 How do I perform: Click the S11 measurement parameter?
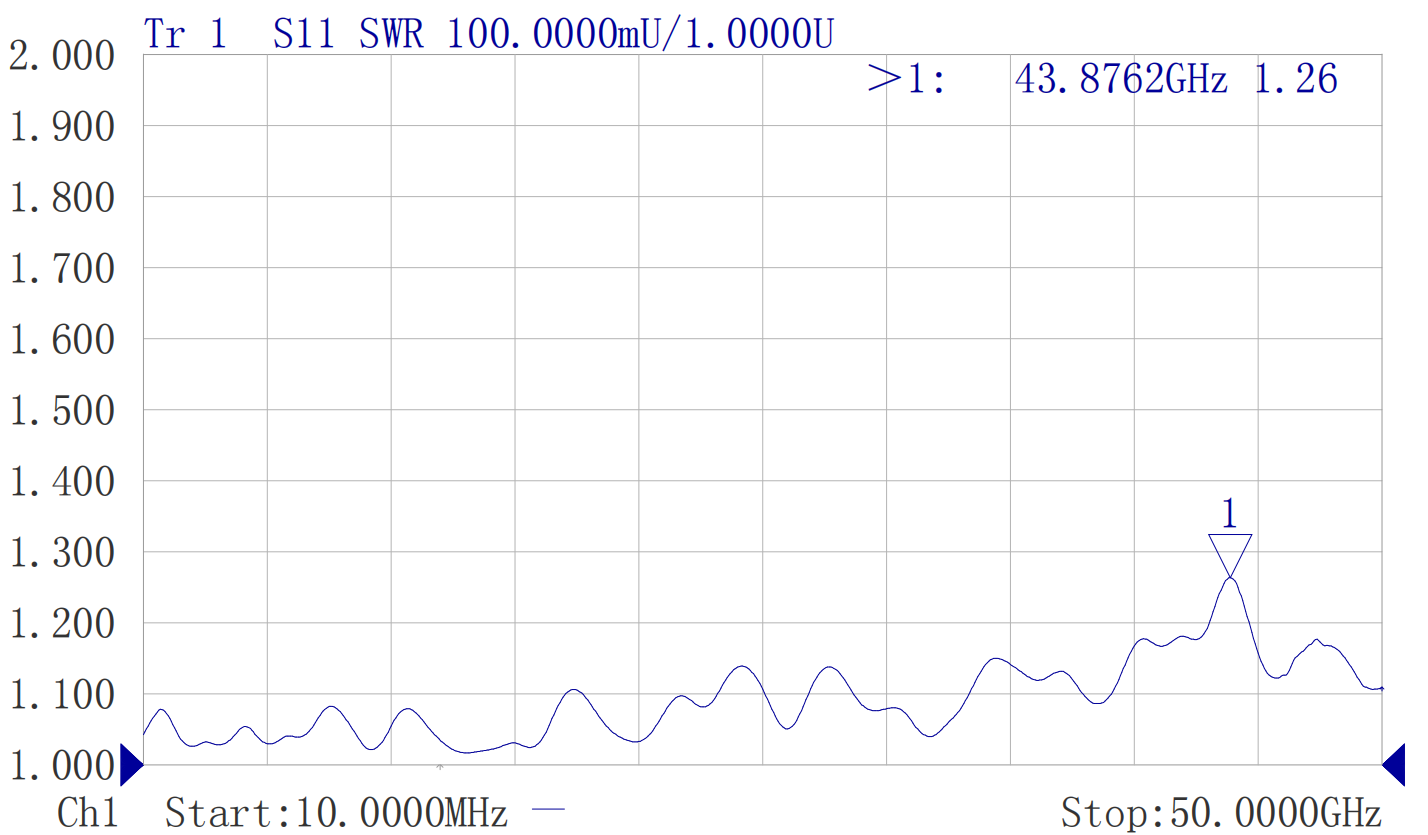pyautogui.click(x=304, y=34)
